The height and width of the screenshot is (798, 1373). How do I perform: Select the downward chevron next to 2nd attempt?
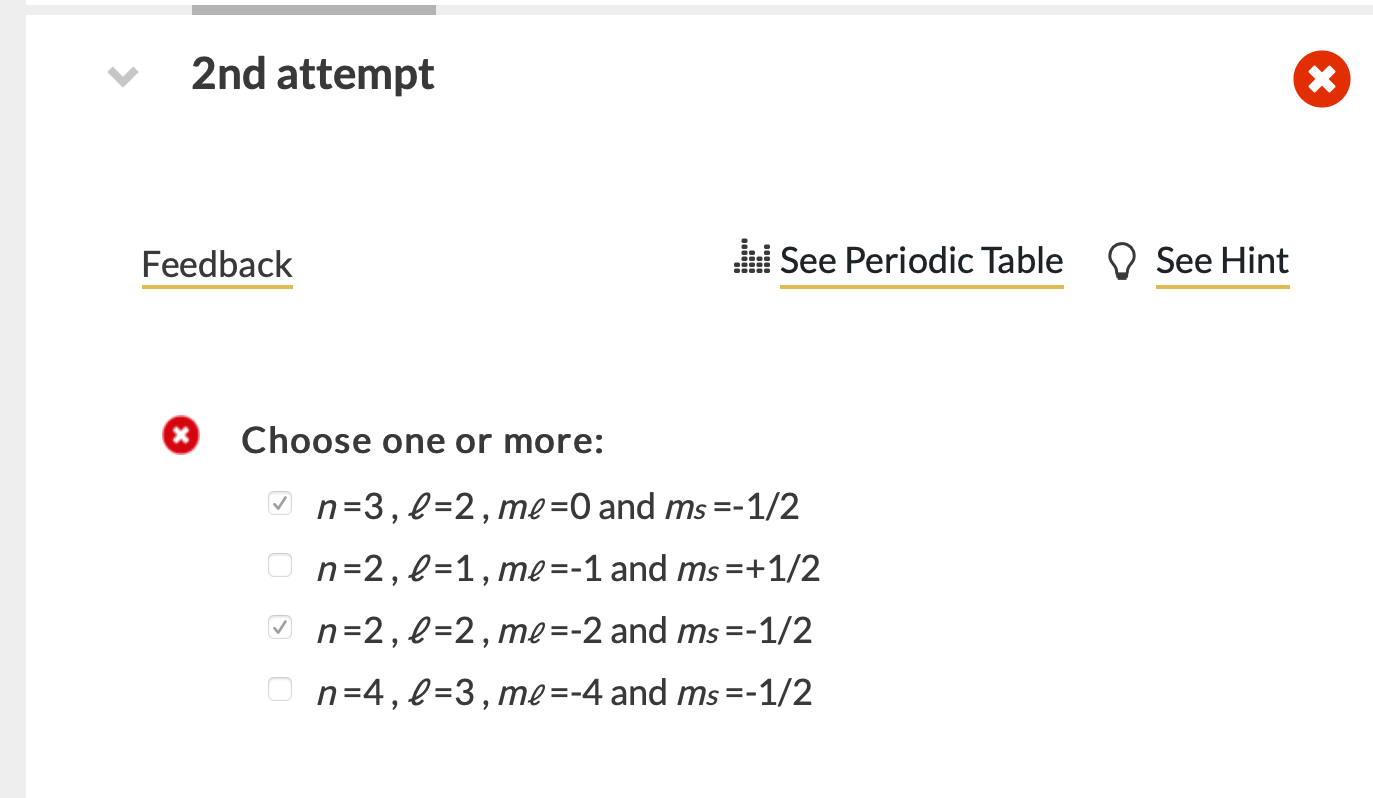tap(121, 77)
